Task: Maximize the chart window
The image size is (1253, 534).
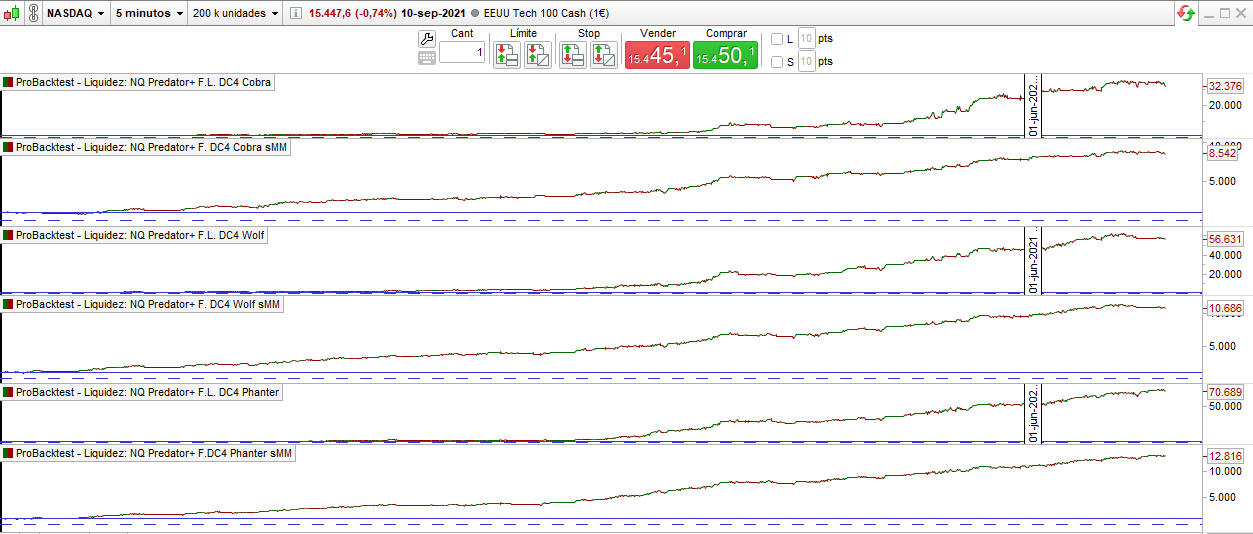Action: [1225, 14]
